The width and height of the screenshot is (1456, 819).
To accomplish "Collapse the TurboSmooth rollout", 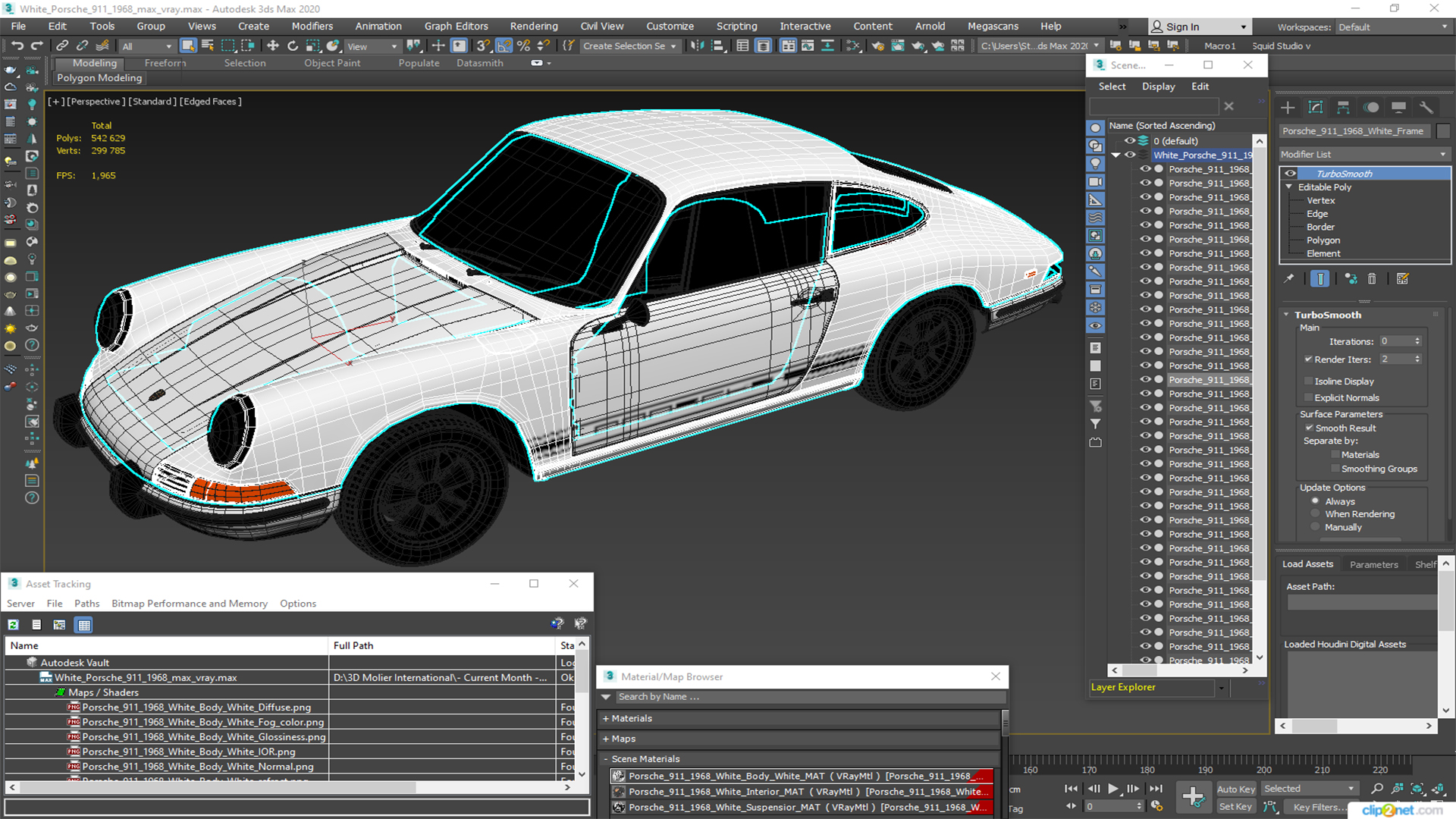I will [x=1287, y=315].
